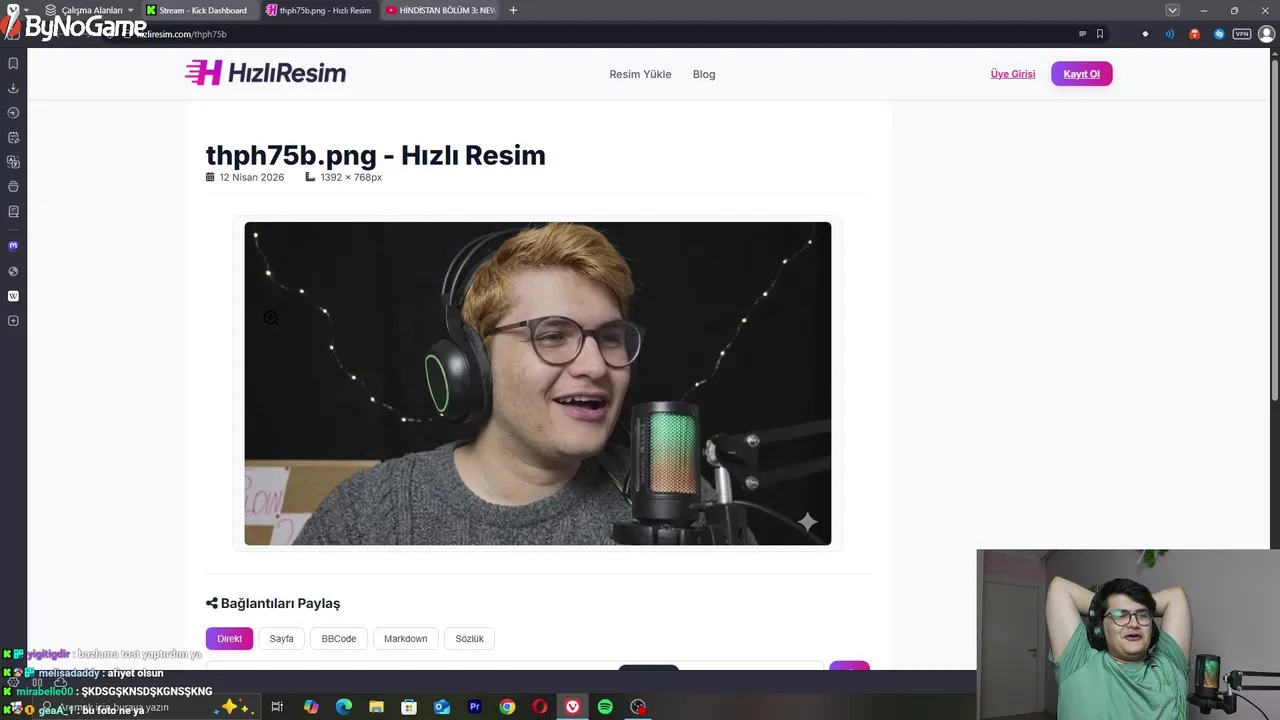Open the Blog link
The width and height of the screenshot is (1280, 720).
pos(704,74)
